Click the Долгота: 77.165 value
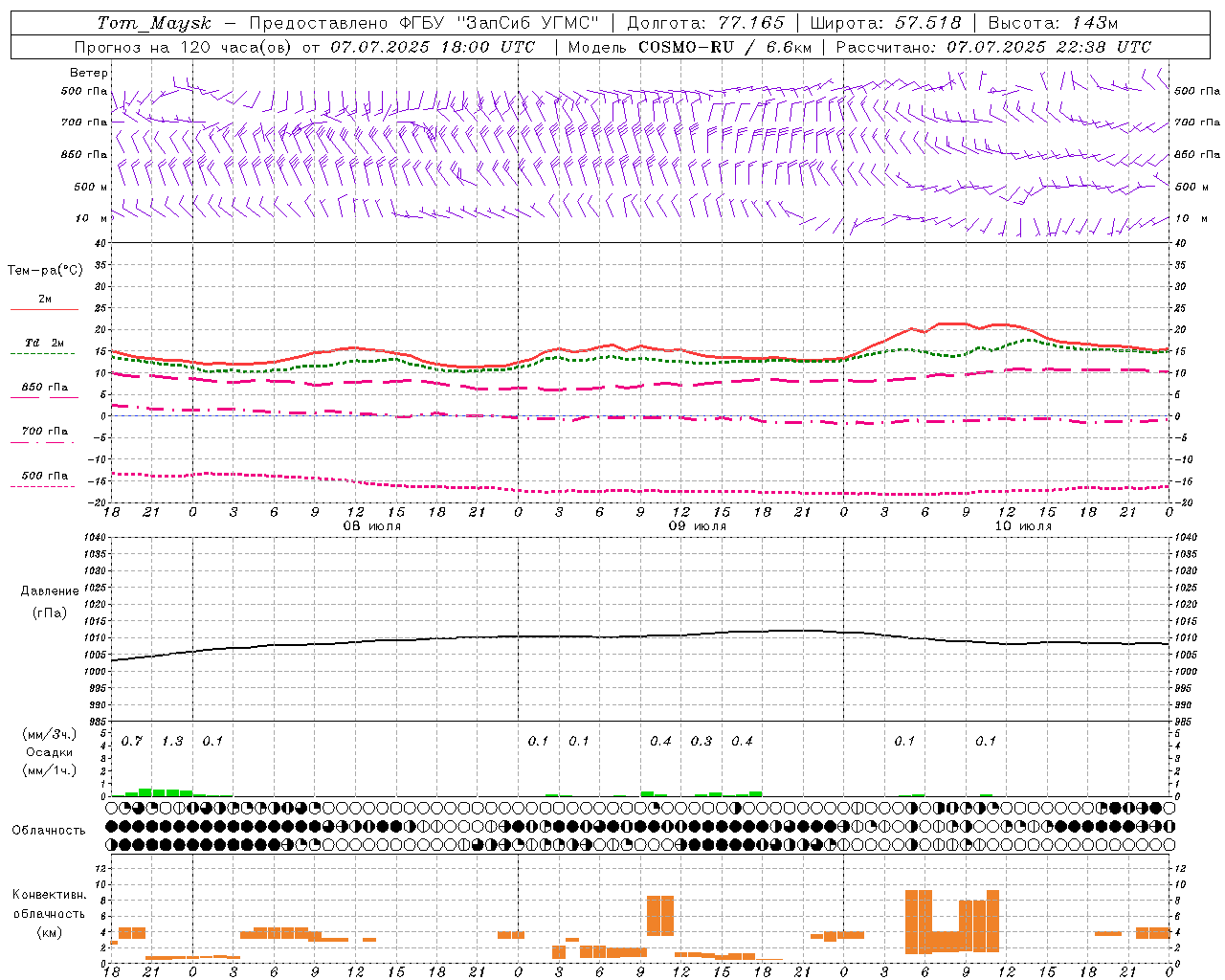1225x980 pixels. click(705, 23)
